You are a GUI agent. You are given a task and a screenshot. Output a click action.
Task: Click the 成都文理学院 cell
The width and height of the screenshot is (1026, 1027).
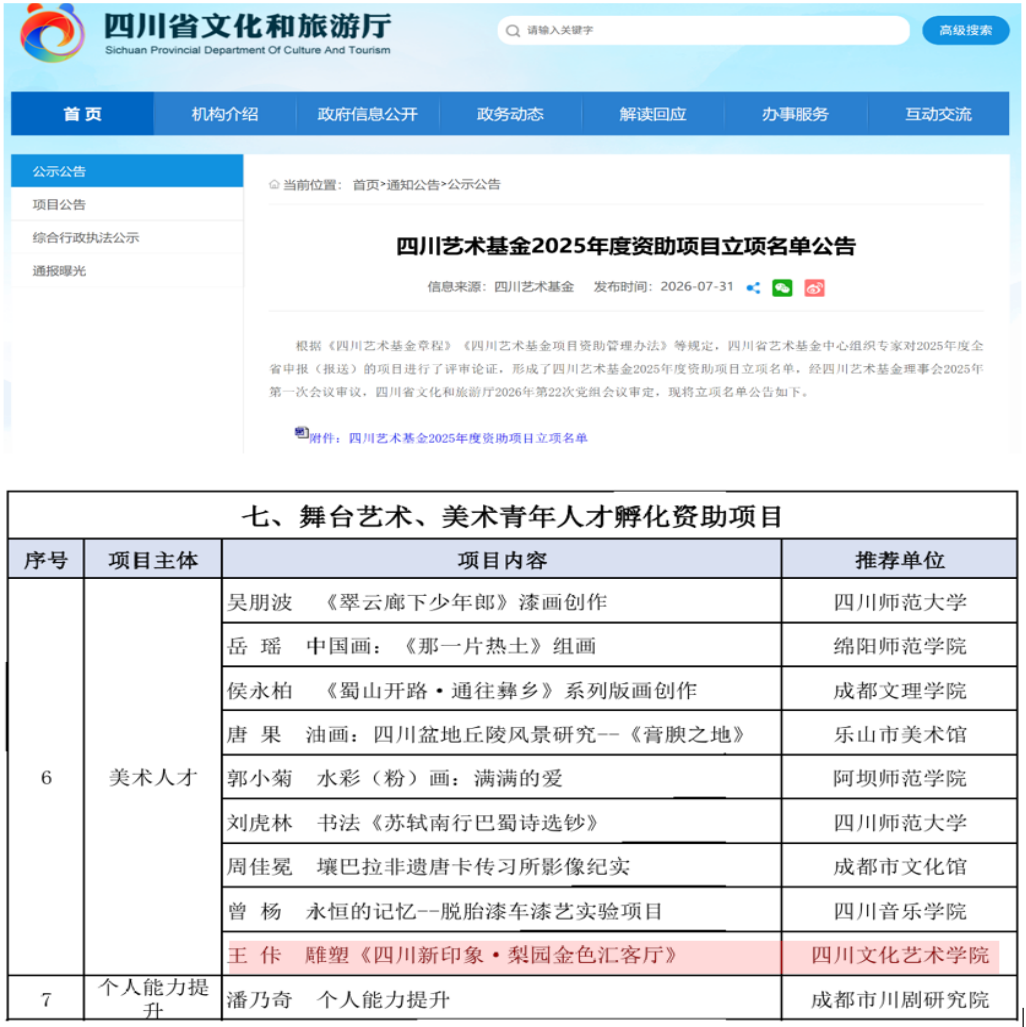(900, 690)
